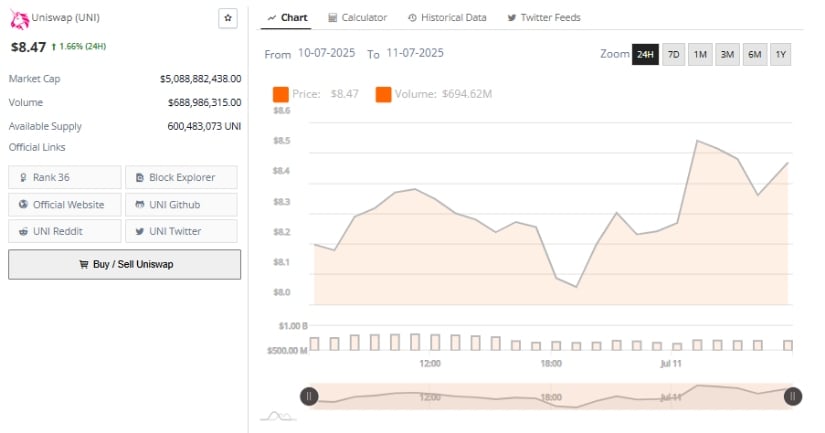This screenshot has height=433, width=825.
Task: Switch to the Calculator tab
Action: (357, 17)
